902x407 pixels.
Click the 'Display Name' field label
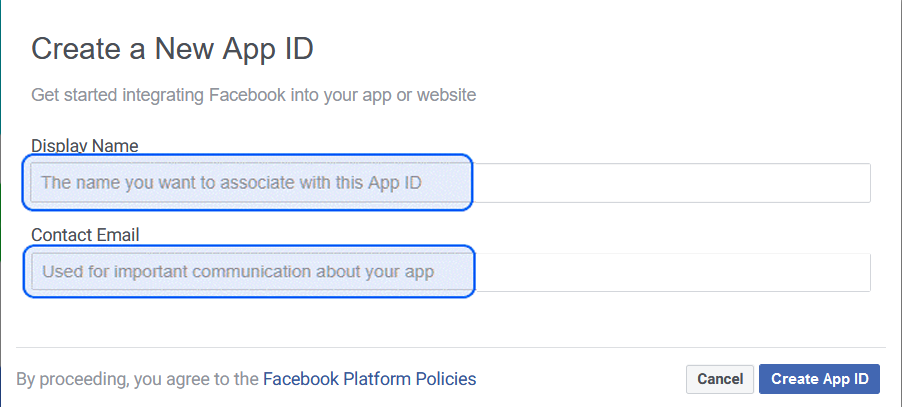pyautogui.click(x=85, y=146)
